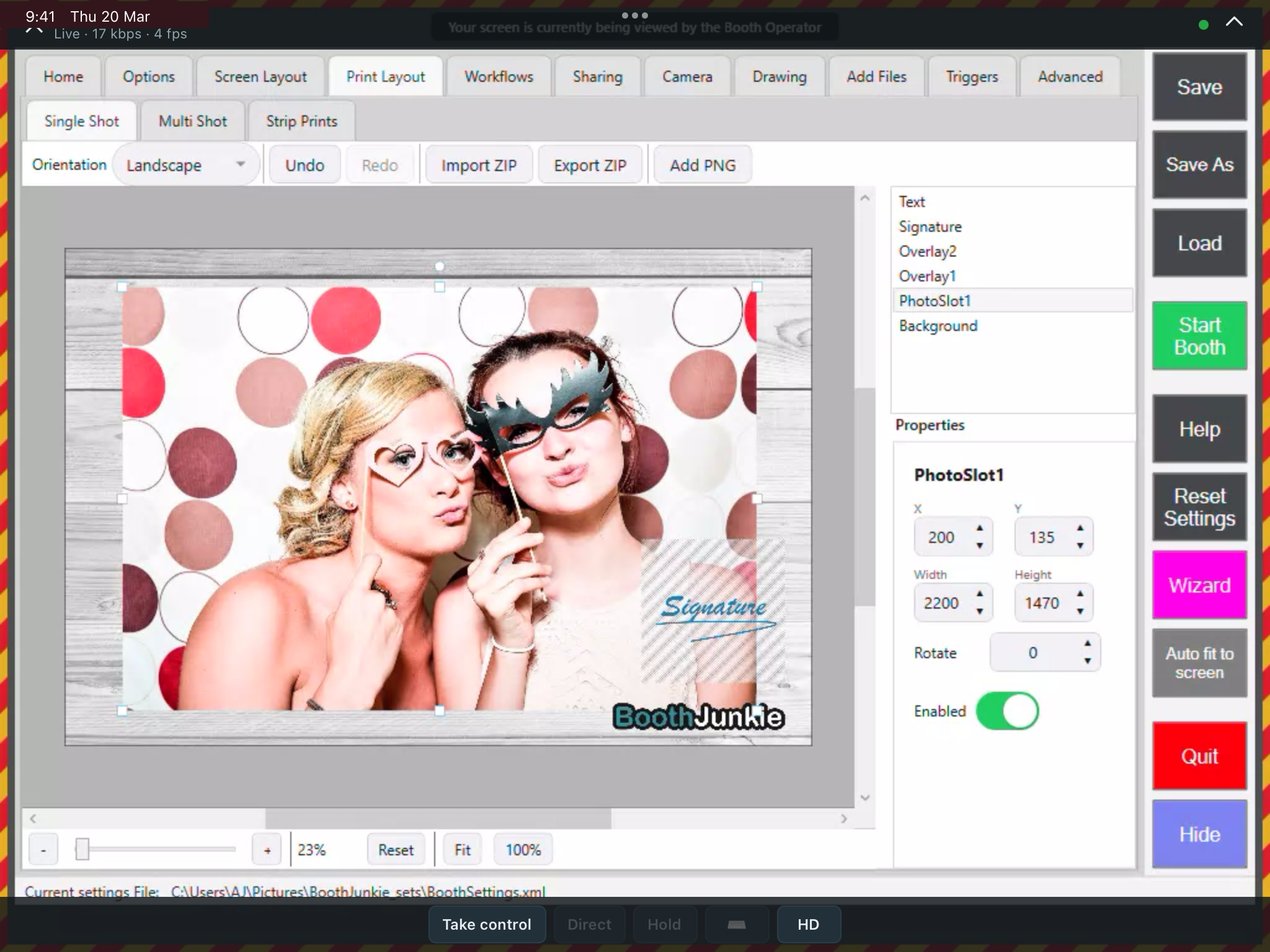Select the Single Shot sub-tab
1270x952 pixels.
coord(81,121)
